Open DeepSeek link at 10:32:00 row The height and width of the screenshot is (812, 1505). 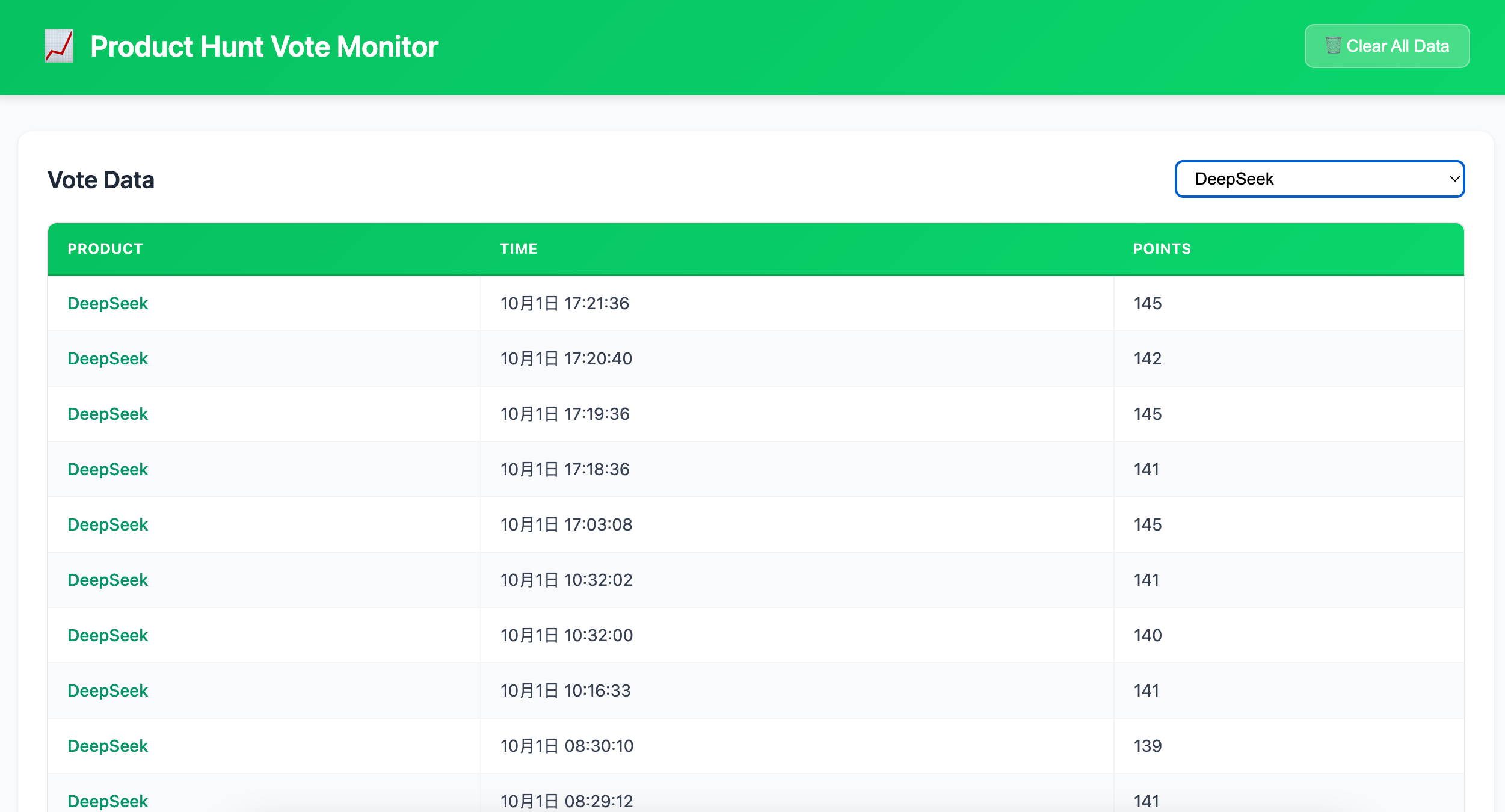point(108,635)
